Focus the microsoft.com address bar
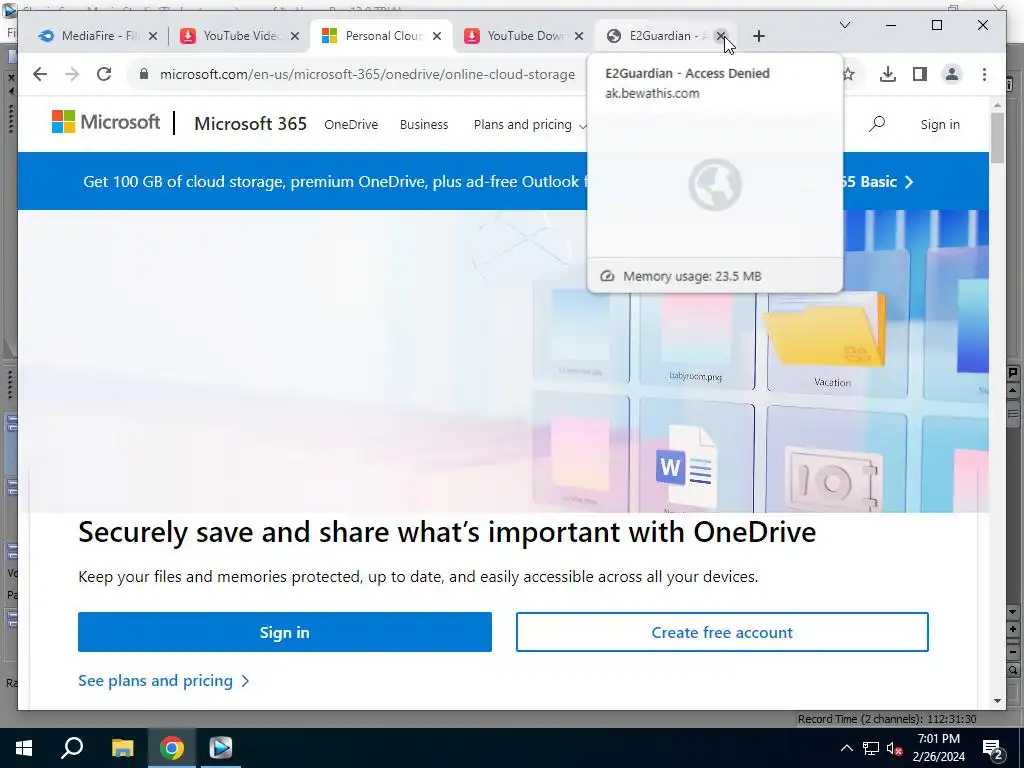 point(367,74)
